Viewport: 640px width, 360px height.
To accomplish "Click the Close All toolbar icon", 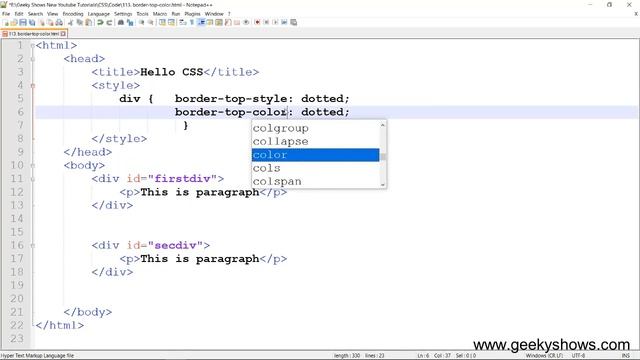I will click(50, 22).
